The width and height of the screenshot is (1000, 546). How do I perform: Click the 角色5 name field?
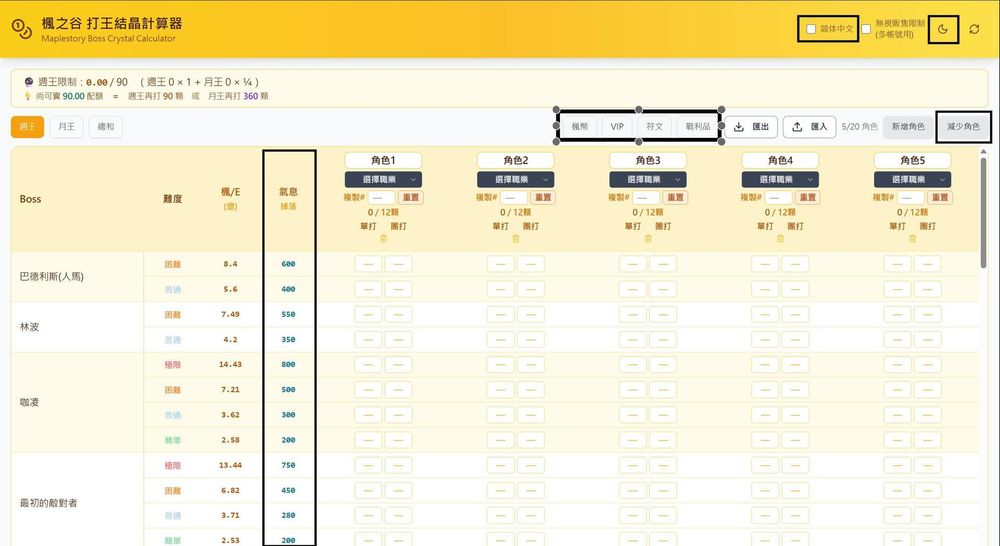pyautogui.click(x=913, y=160)
